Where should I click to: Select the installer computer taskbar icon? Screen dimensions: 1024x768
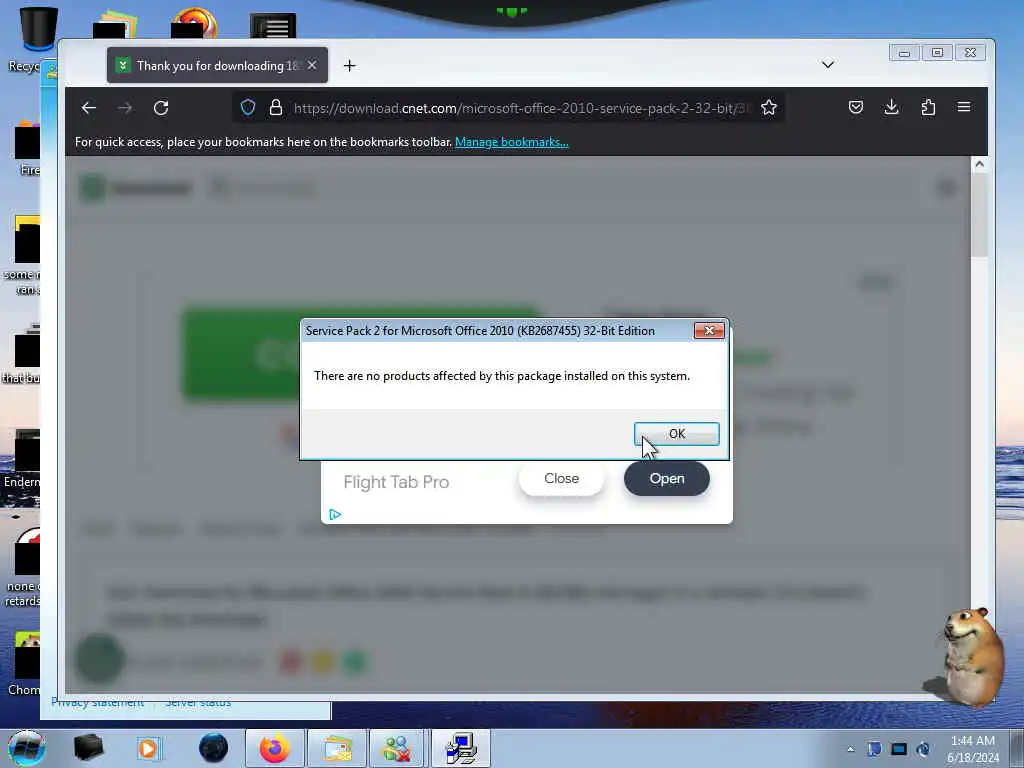tap(461, 748)
